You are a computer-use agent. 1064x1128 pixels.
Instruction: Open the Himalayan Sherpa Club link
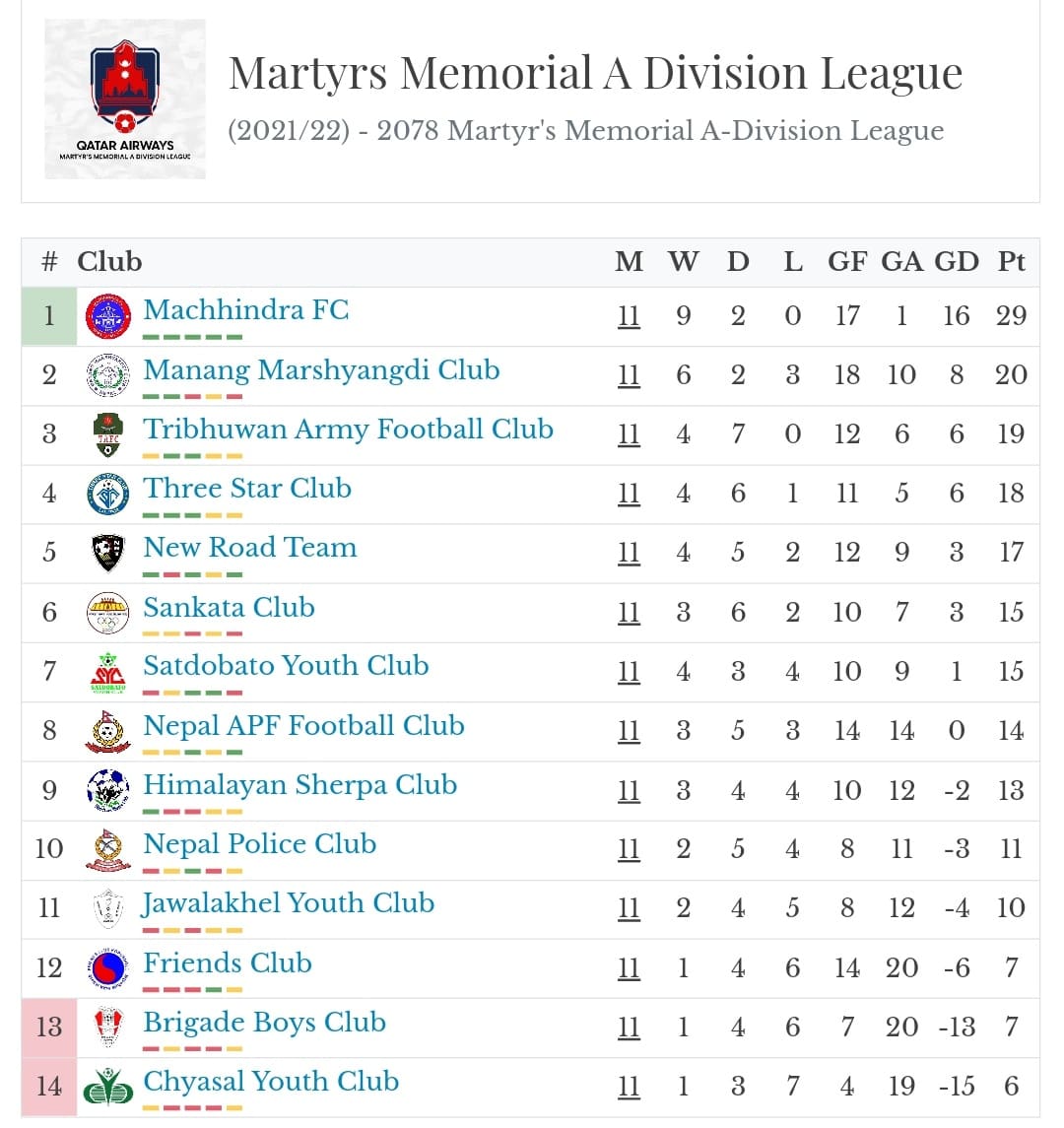(299, 785)
